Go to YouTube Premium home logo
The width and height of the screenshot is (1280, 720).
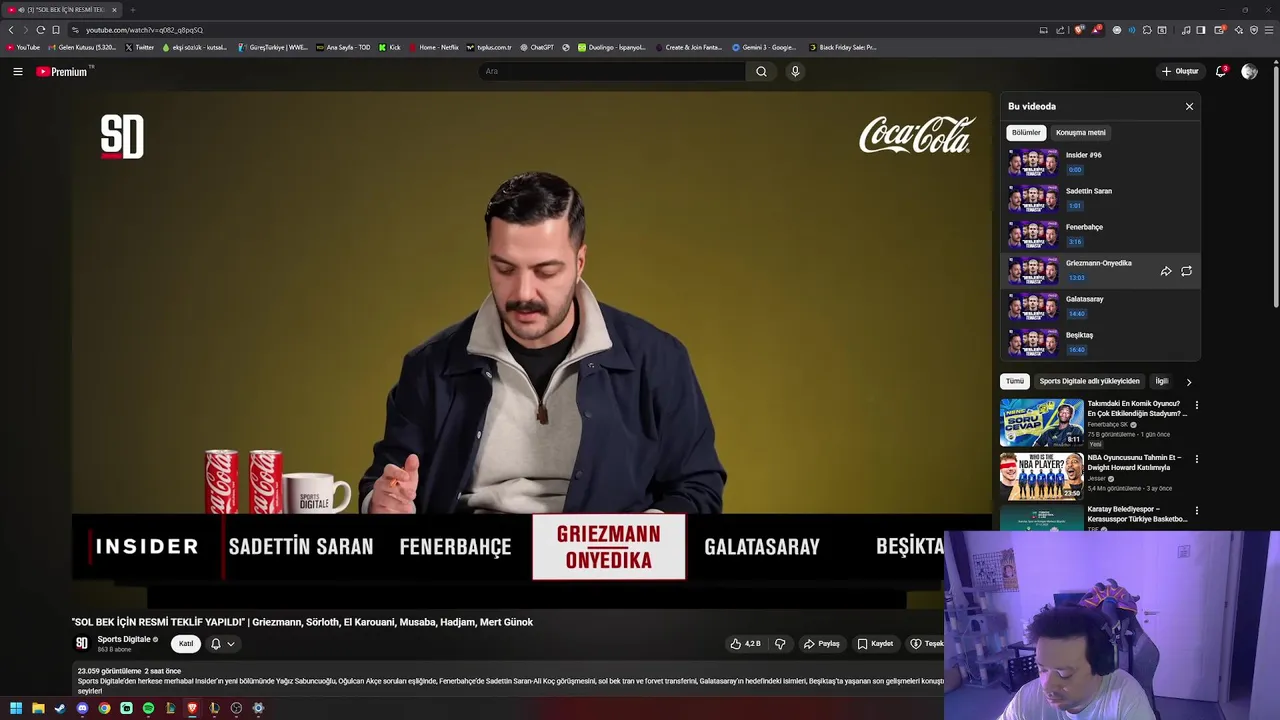pyautogui.click(x=63, y=71)
